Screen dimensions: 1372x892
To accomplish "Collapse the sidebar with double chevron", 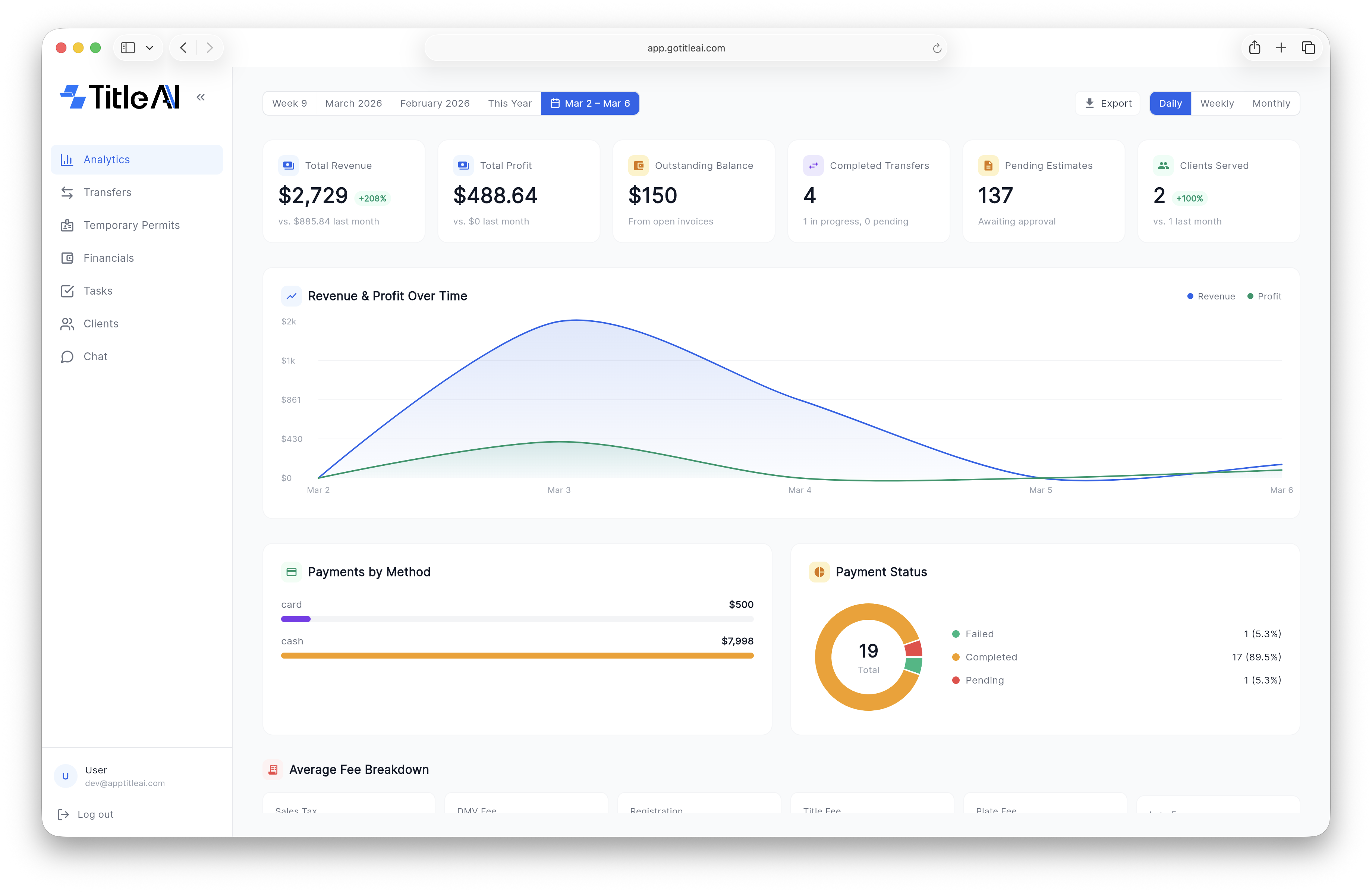I will 201,97.
